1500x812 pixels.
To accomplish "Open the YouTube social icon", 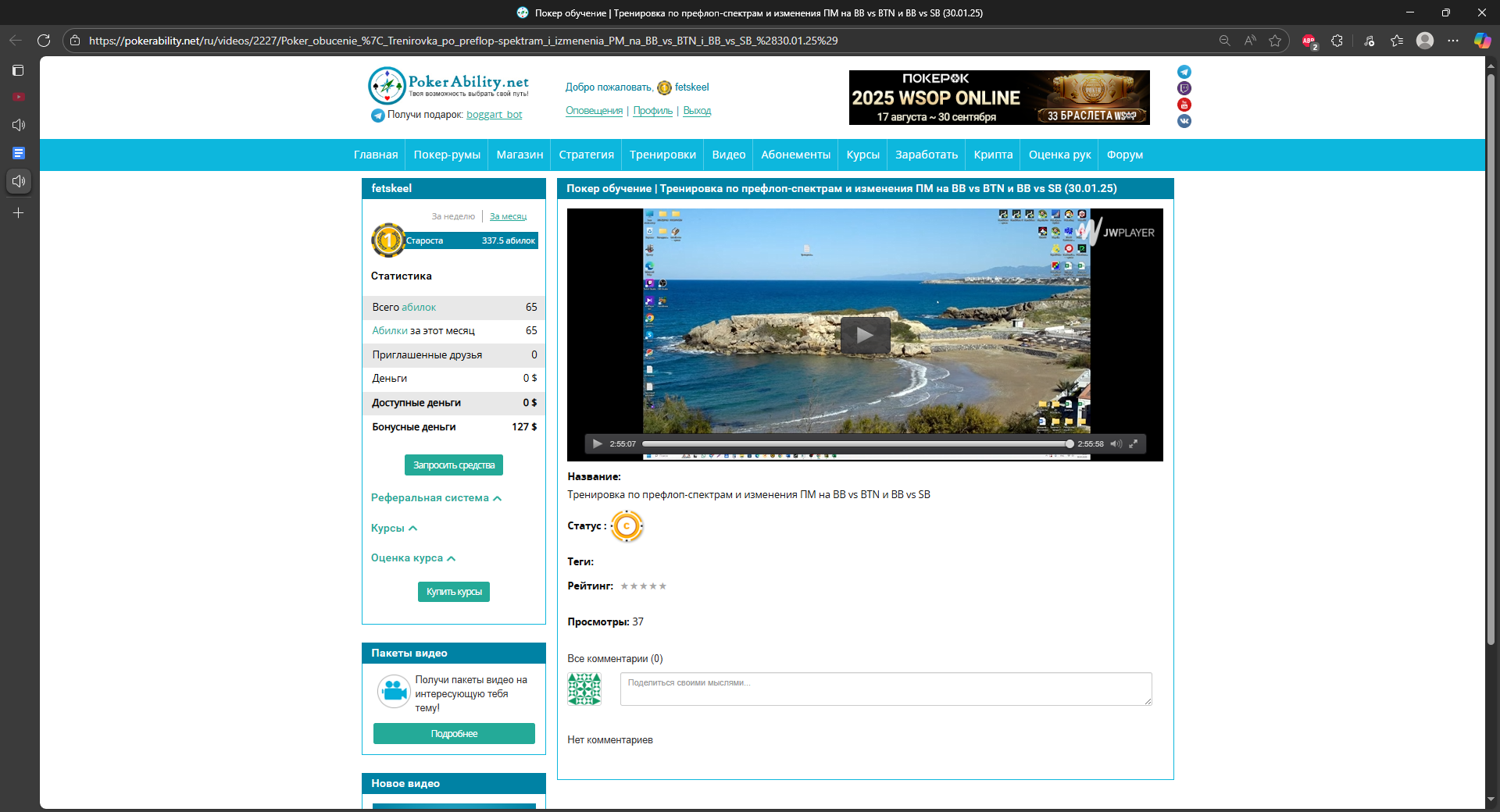I will pos(1184,105).
